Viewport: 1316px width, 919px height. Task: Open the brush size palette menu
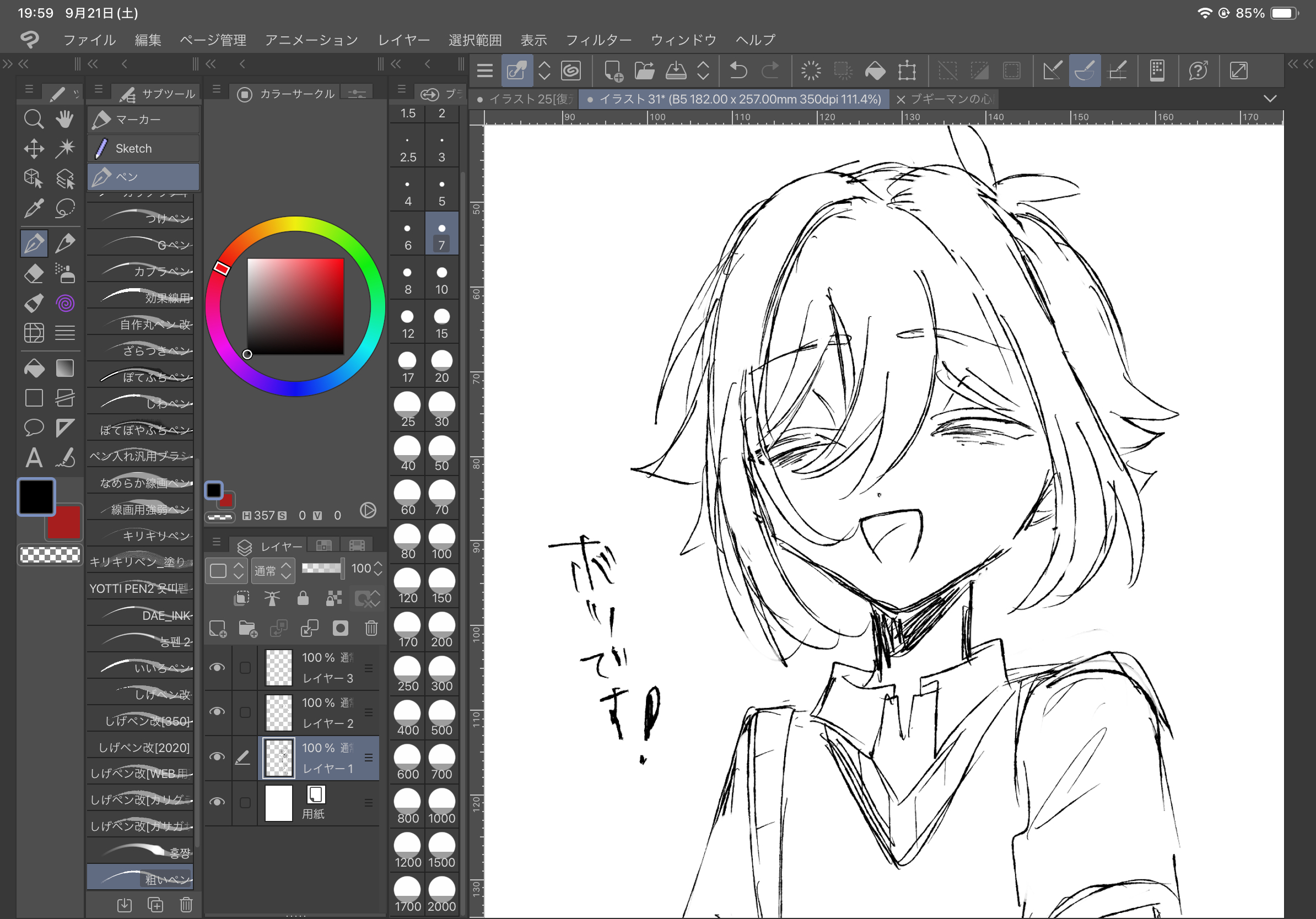tap(402, 89)
